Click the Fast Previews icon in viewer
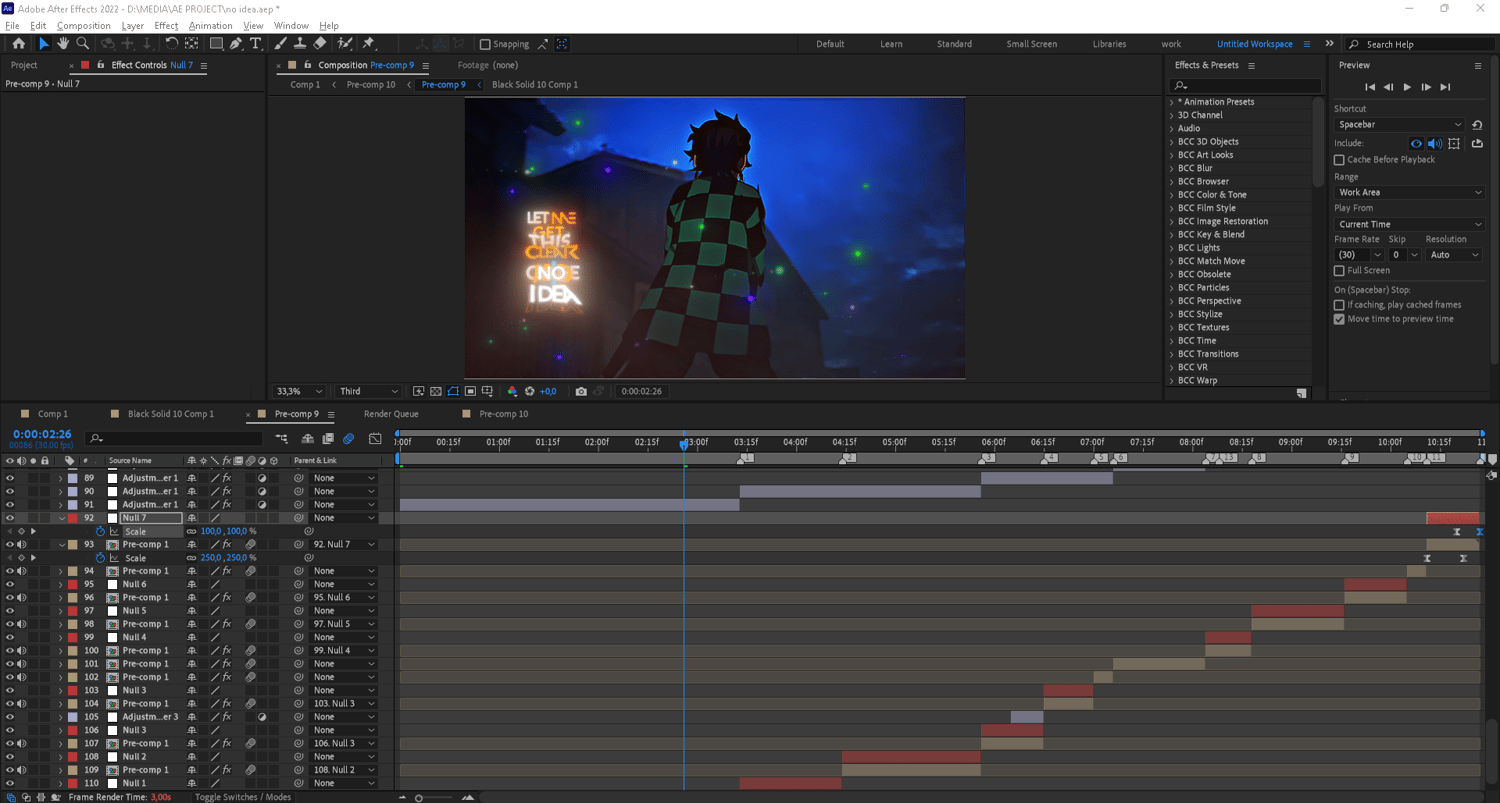 [419, 391]
